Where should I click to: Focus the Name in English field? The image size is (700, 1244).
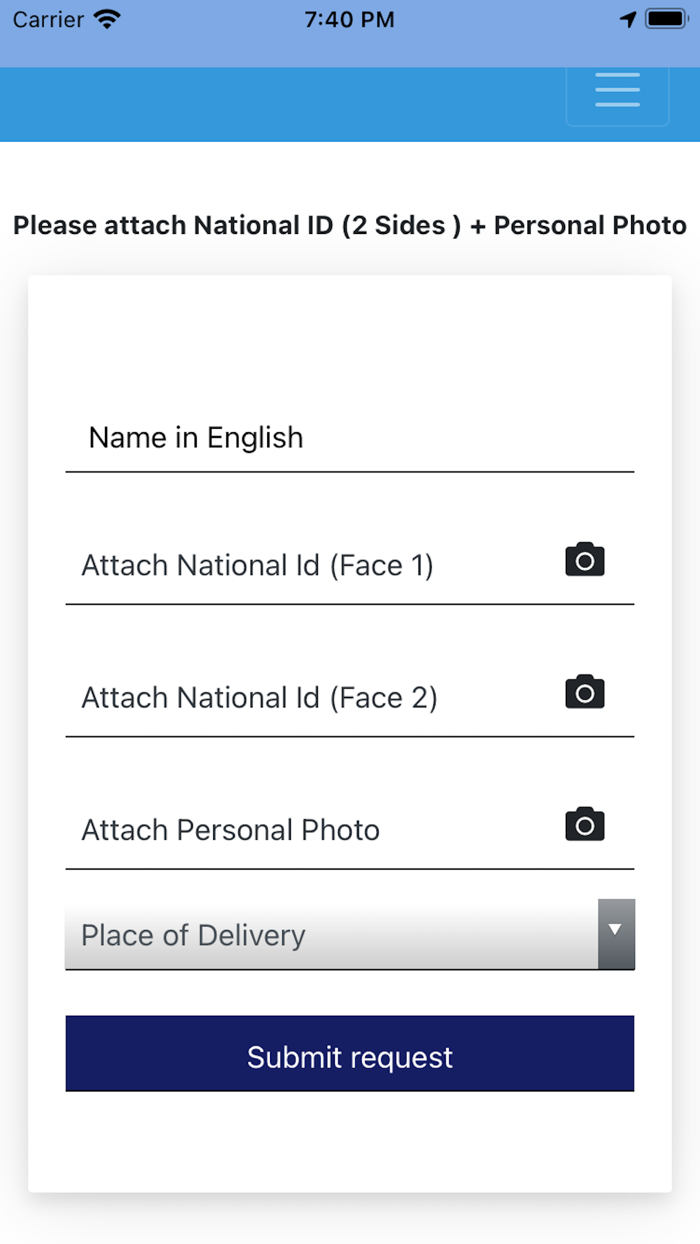click(x=350, y=438)
